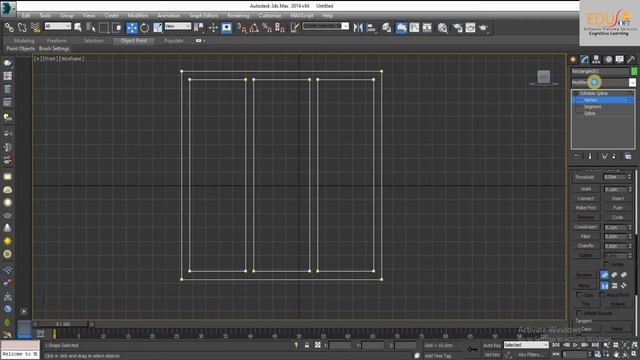
Task: Open the Group menu
Action: tap(67, 16)
